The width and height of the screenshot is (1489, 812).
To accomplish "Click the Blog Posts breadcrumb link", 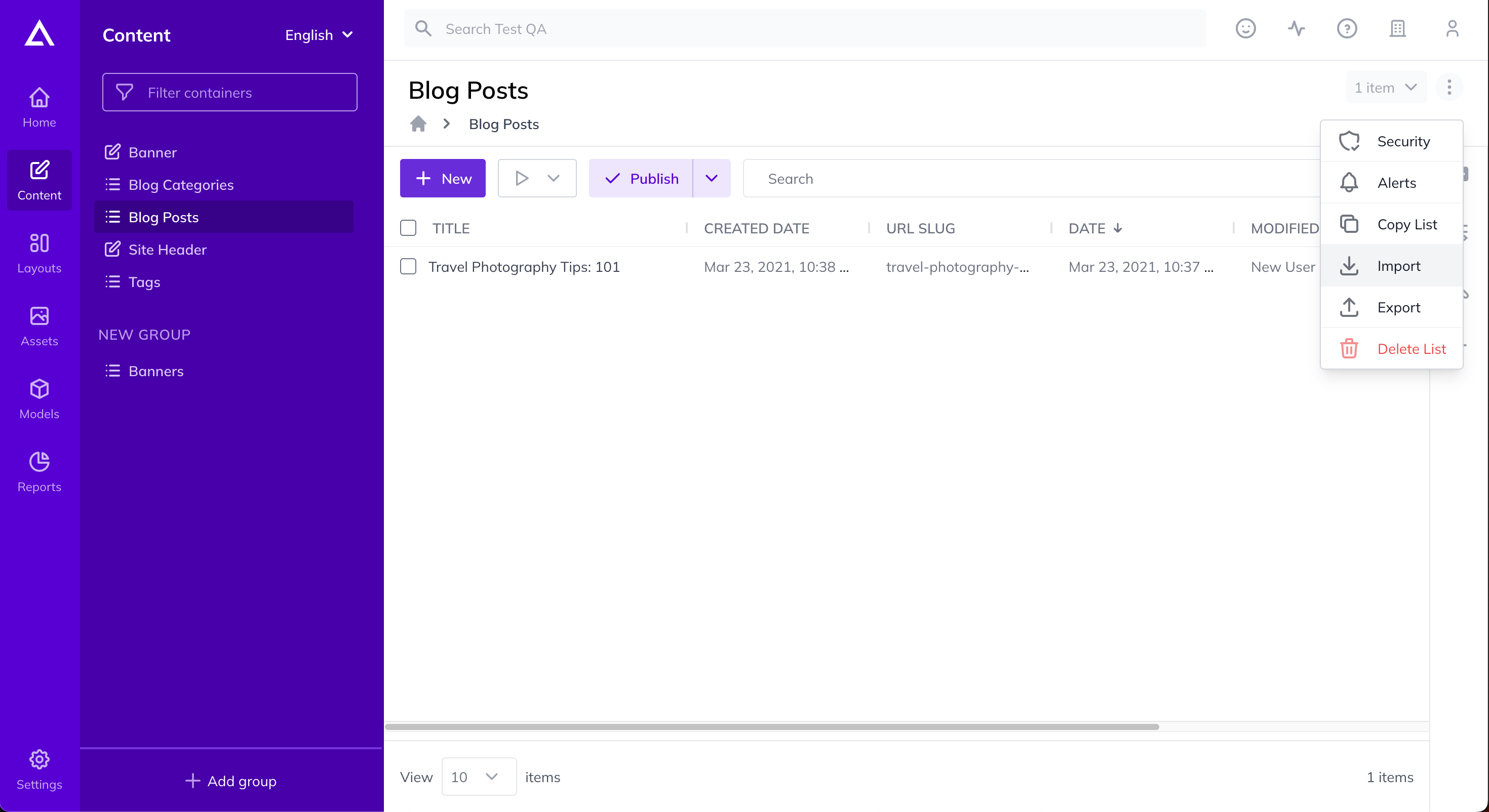I will click(503, 124).
